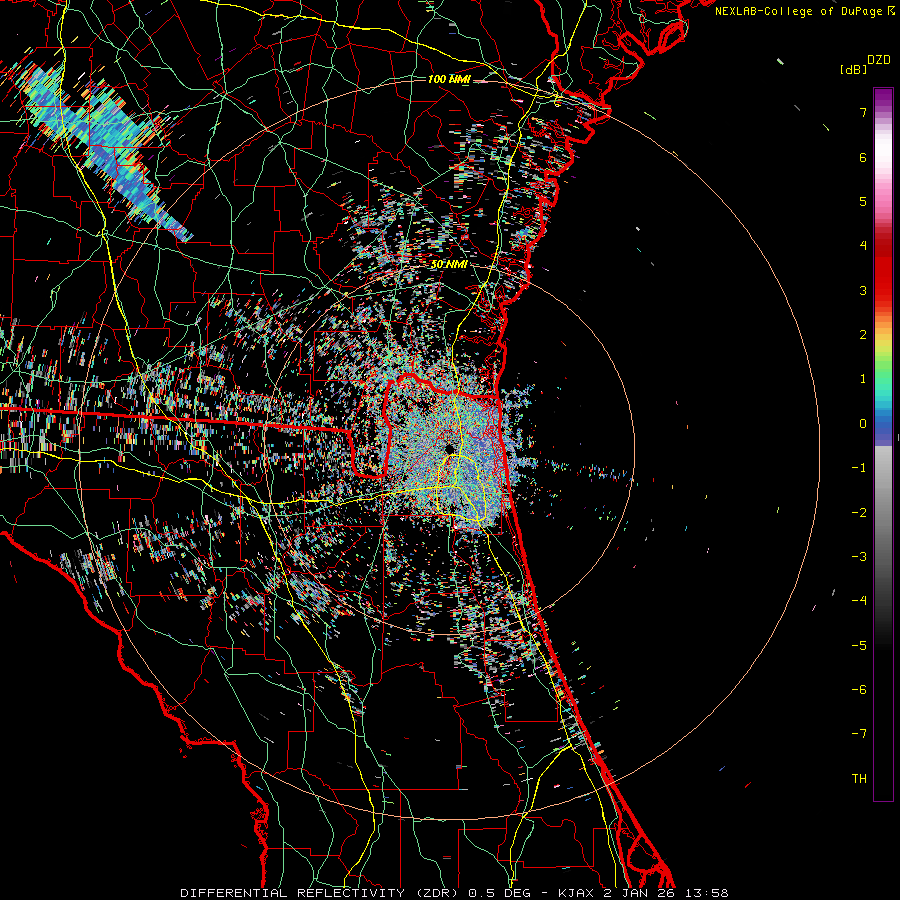Click the -4 dB value on the scale
The width and height of the screenshot is (900, 900).
(x=859, y=601)
